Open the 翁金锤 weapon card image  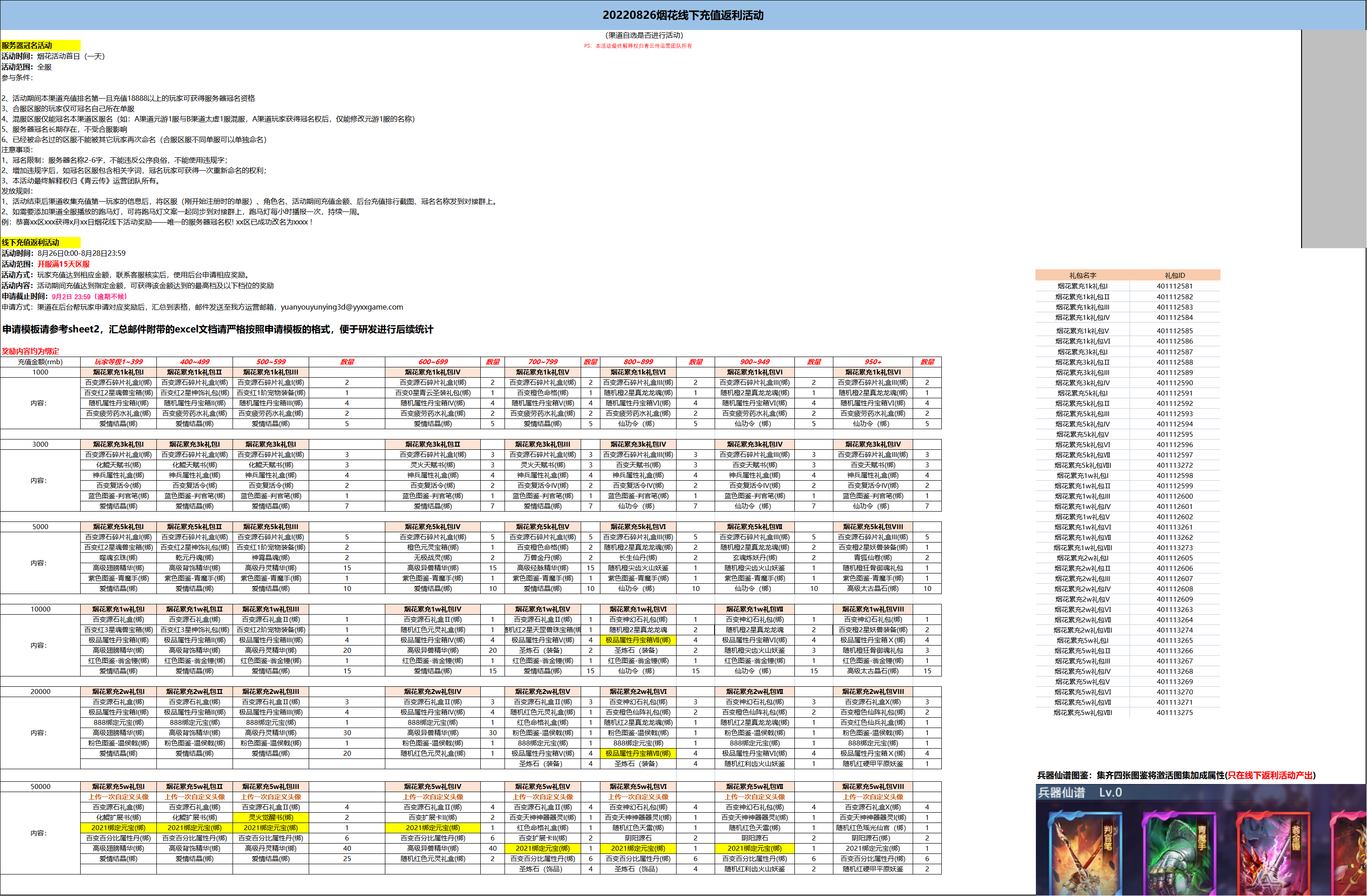tap(1273, 853)
